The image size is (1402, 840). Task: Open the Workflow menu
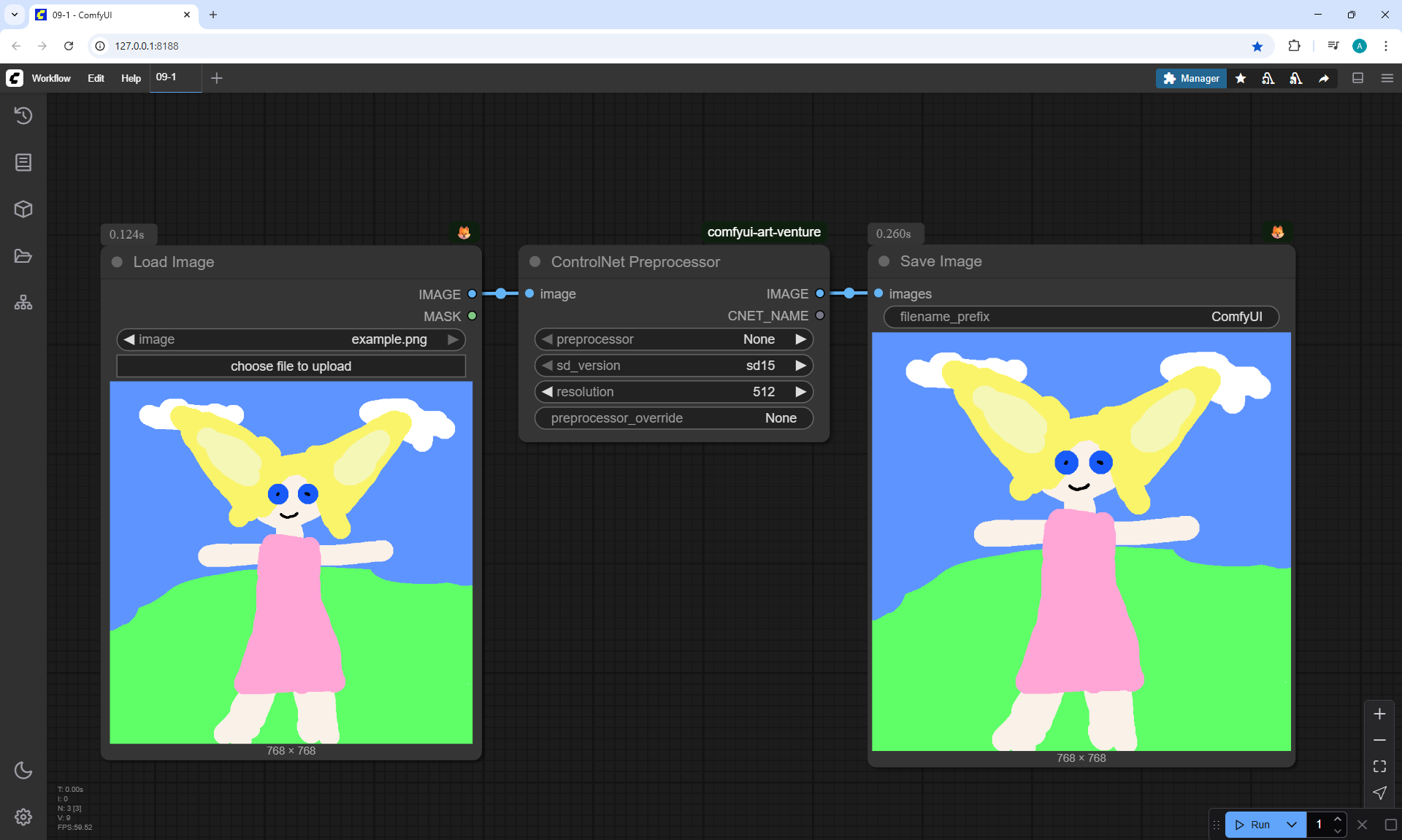click(x=51, y=78)
